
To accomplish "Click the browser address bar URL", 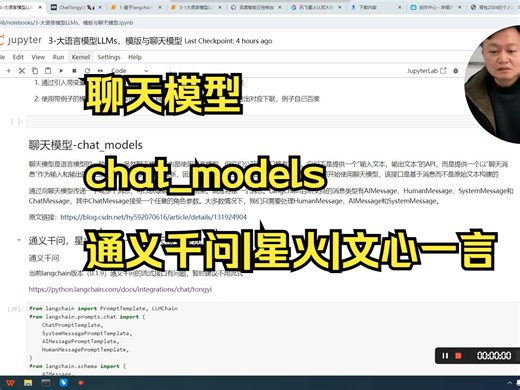I will click(67, 23).
